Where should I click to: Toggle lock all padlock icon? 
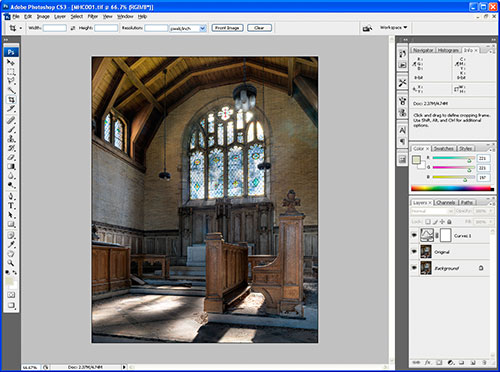click(449, 222)
